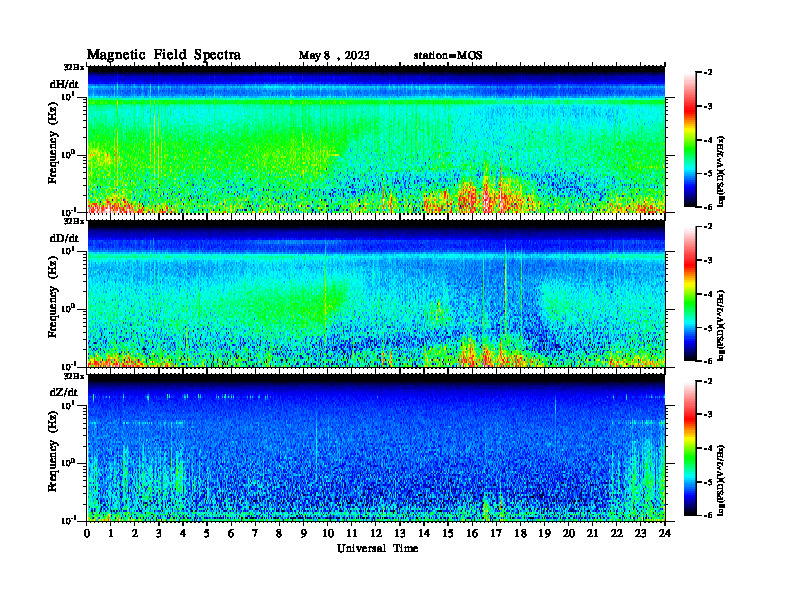
Task: Click the "-3" tick on dH/dt color scale
Action: click(707, 106)
